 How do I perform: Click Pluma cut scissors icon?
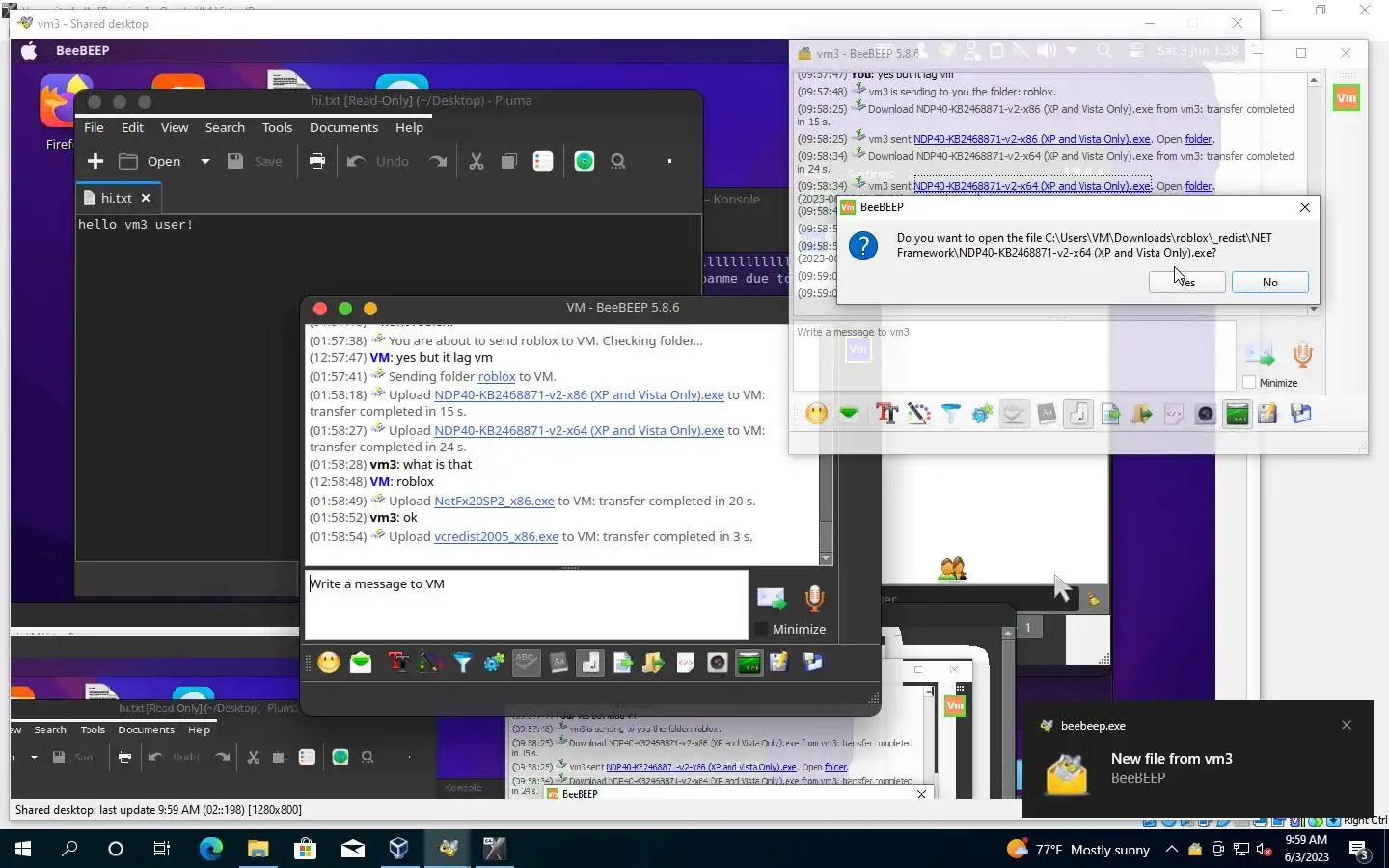[477, 161]
